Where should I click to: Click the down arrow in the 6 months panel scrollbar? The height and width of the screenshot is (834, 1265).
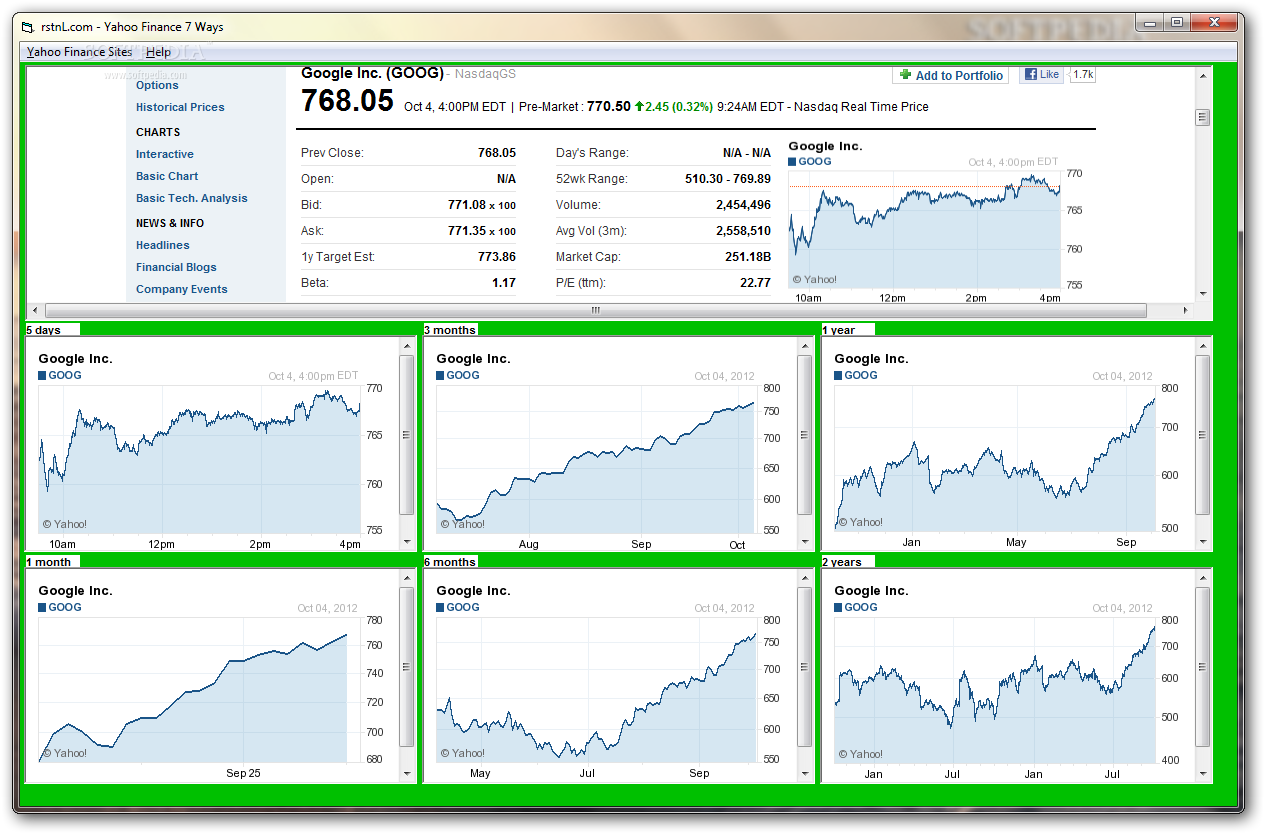pos(805,773)
